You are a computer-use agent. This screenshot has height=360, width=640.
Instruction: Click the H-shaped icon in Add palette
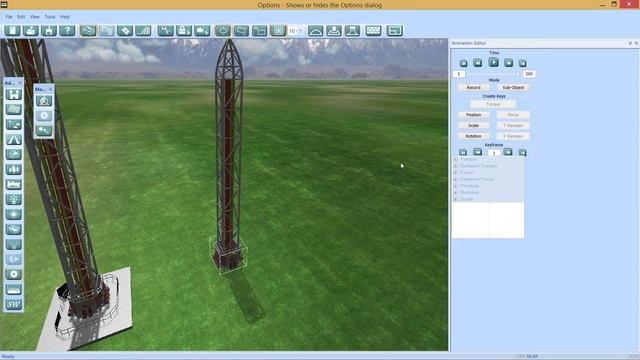13,95
